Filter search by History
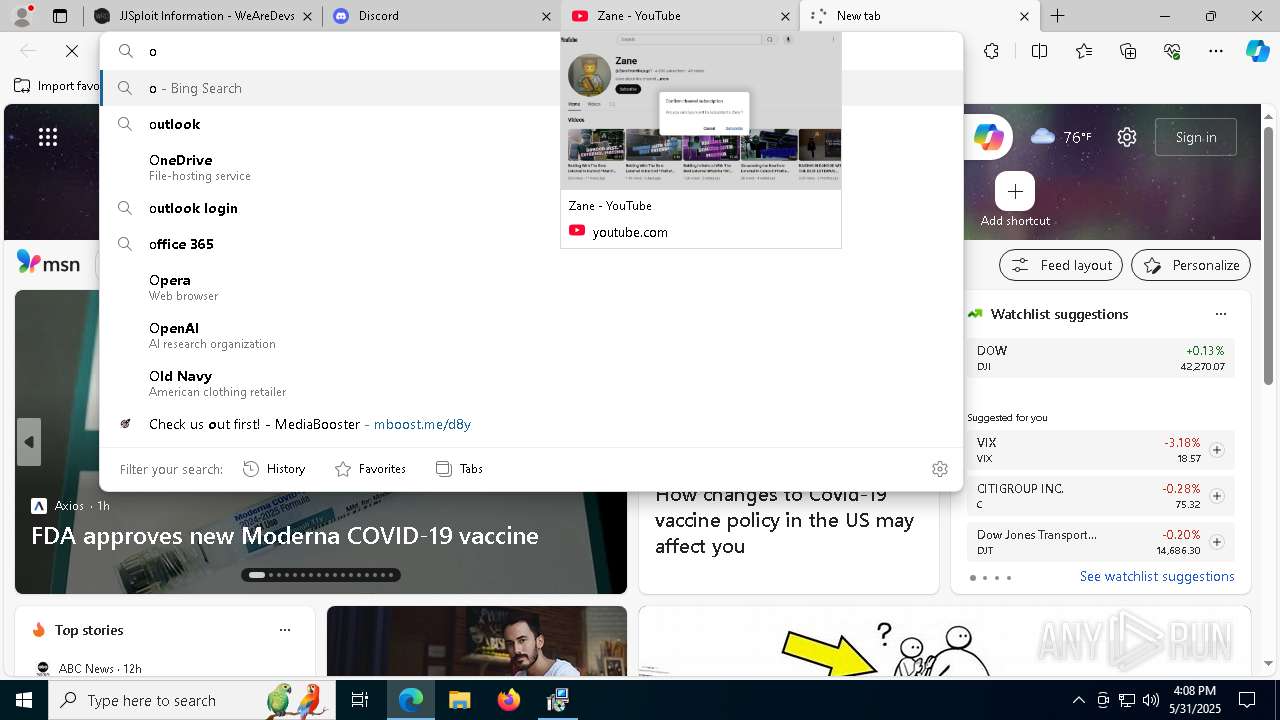Screen dimensions: 1280x720 tap(274, 469)
